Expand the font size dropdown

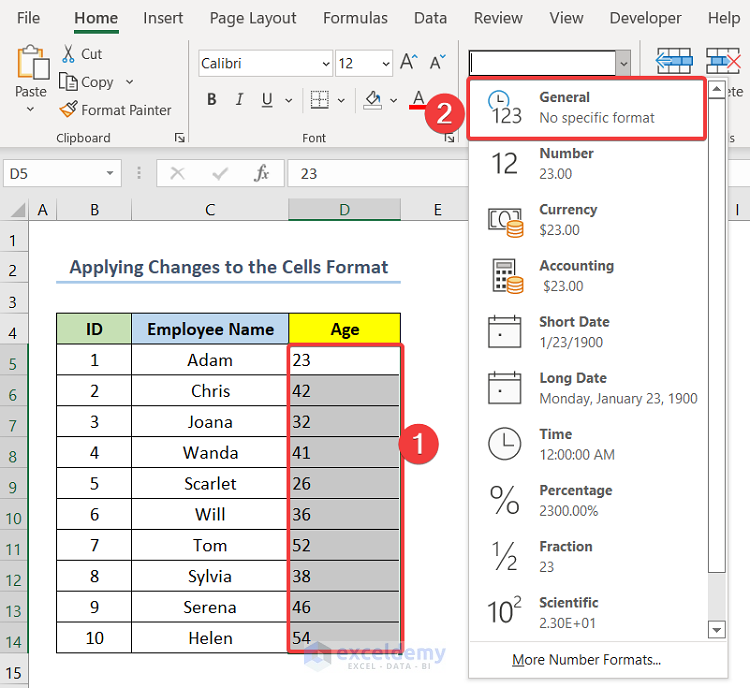click(x=386, y=63)
